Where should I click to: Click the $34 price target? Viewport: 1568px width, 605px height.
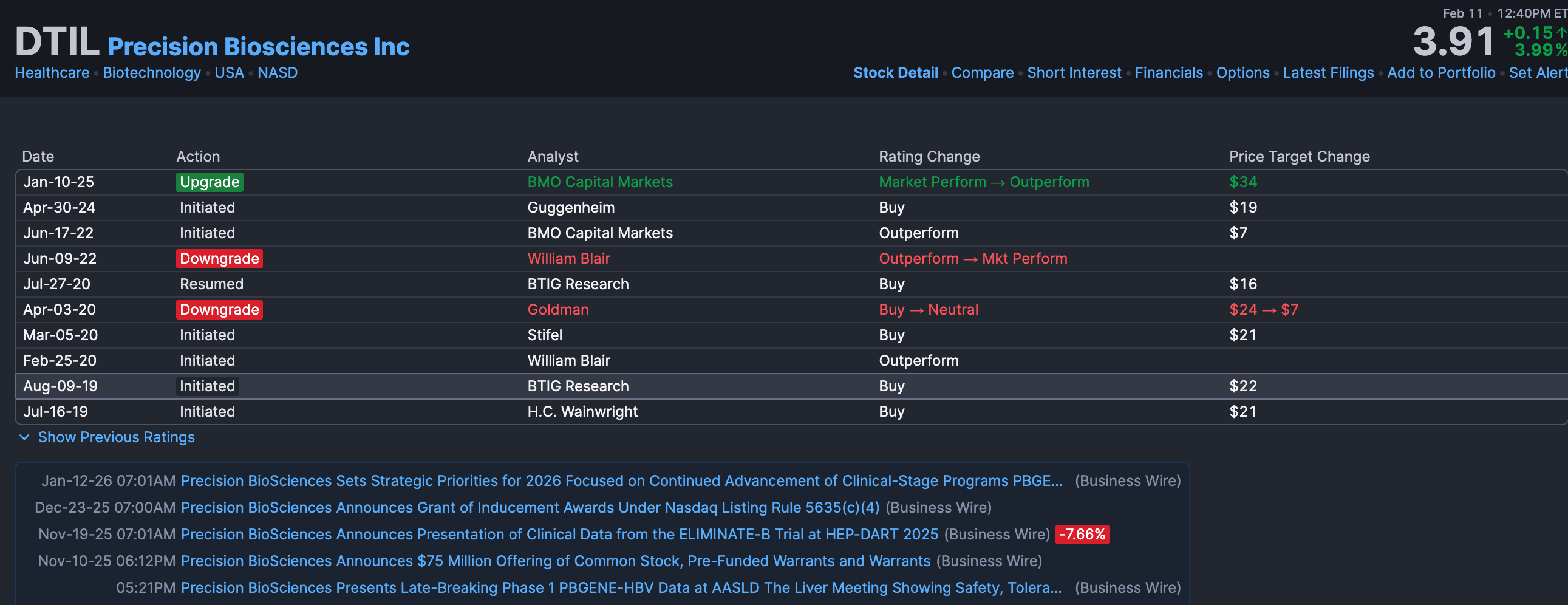point(1243,182)
